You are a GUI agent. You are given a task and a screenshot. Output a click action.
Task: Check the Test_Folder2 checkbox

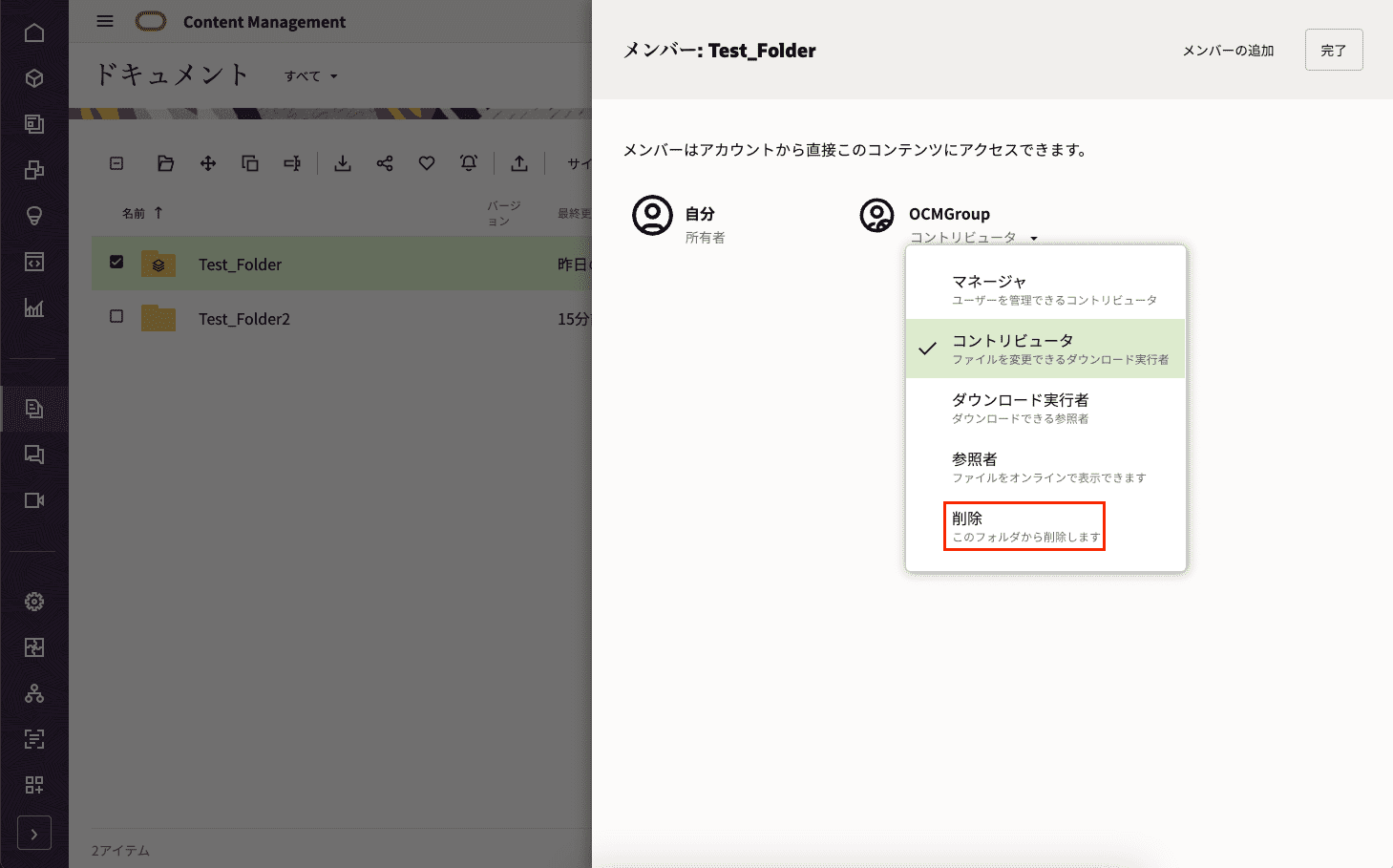coord(116,316)
